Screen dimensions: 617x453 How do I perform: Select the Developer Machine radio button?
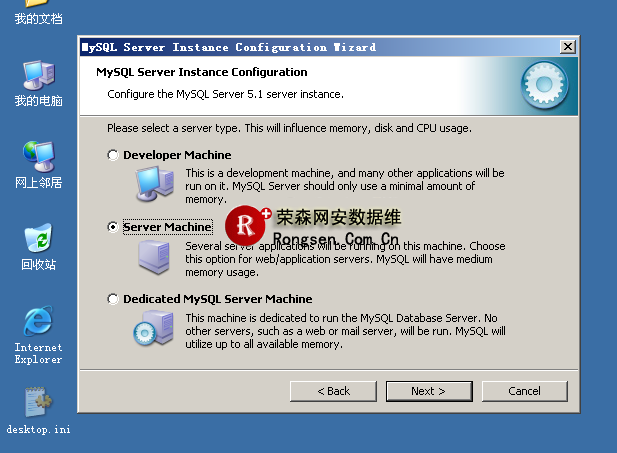pyautogui.click(x=113, y=156)
